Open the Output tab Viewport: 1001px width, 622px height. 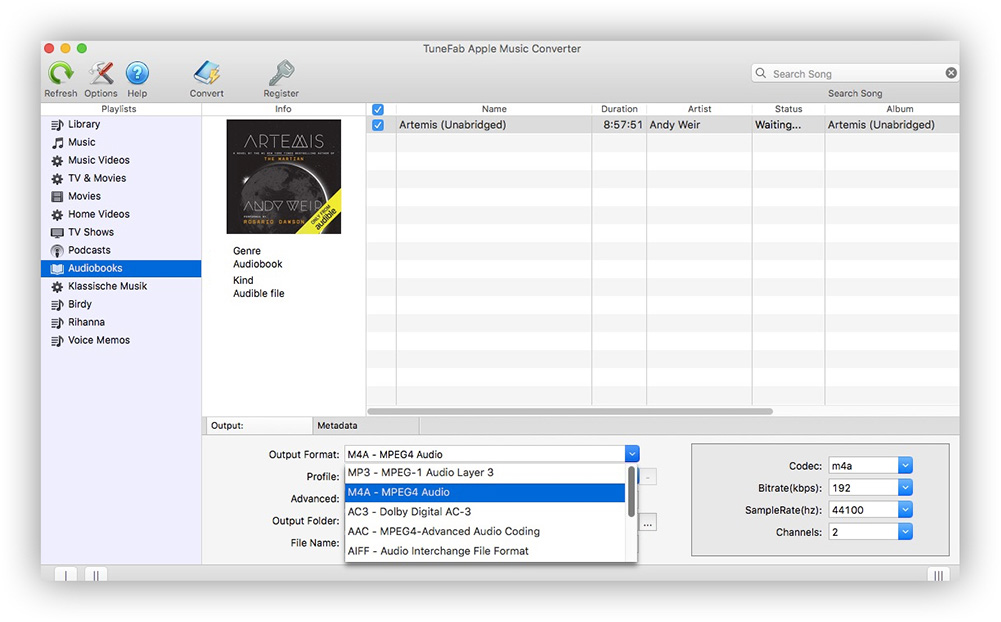(258, 425)
